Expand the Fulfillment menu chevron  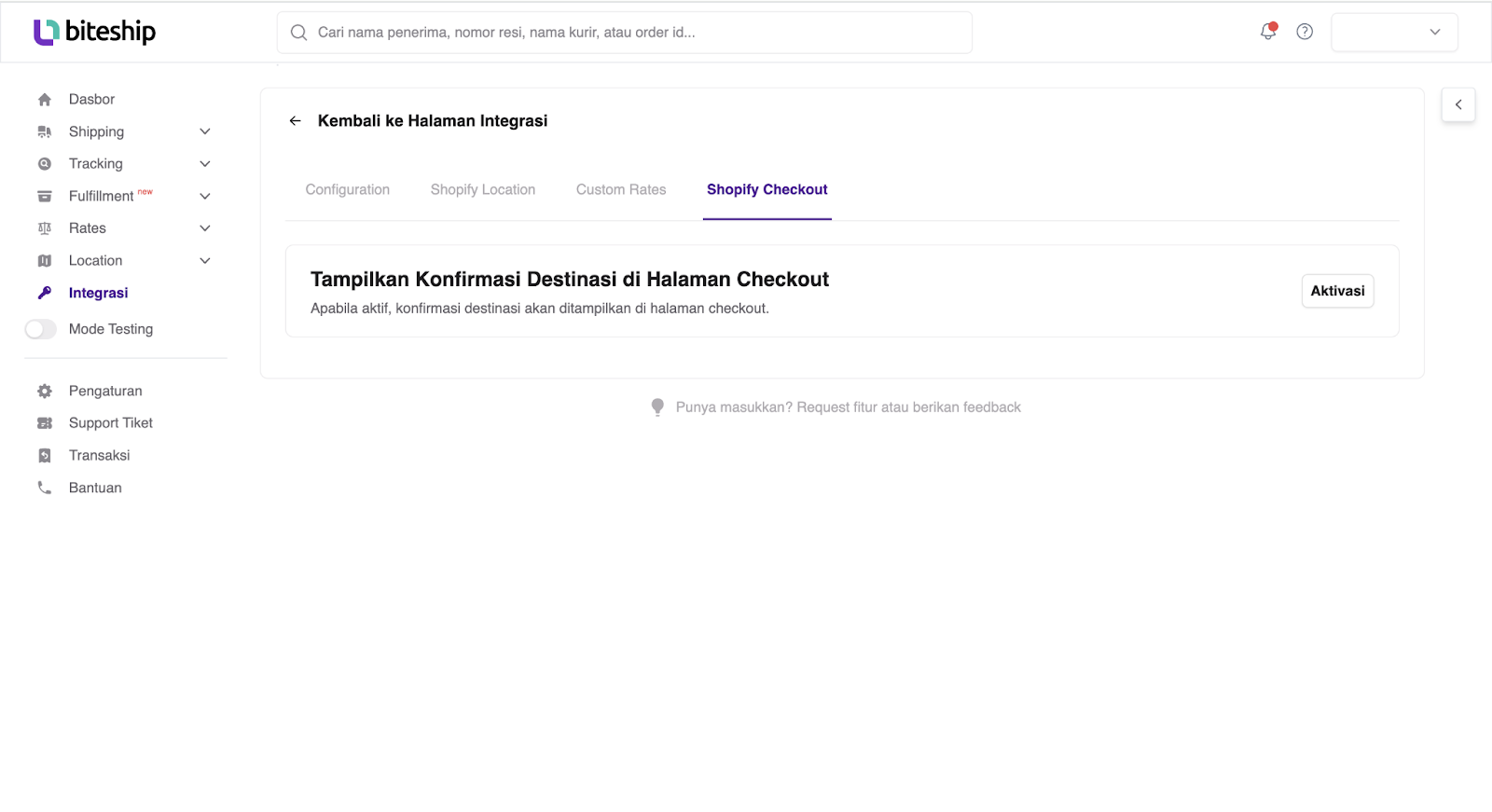(205, 196)
